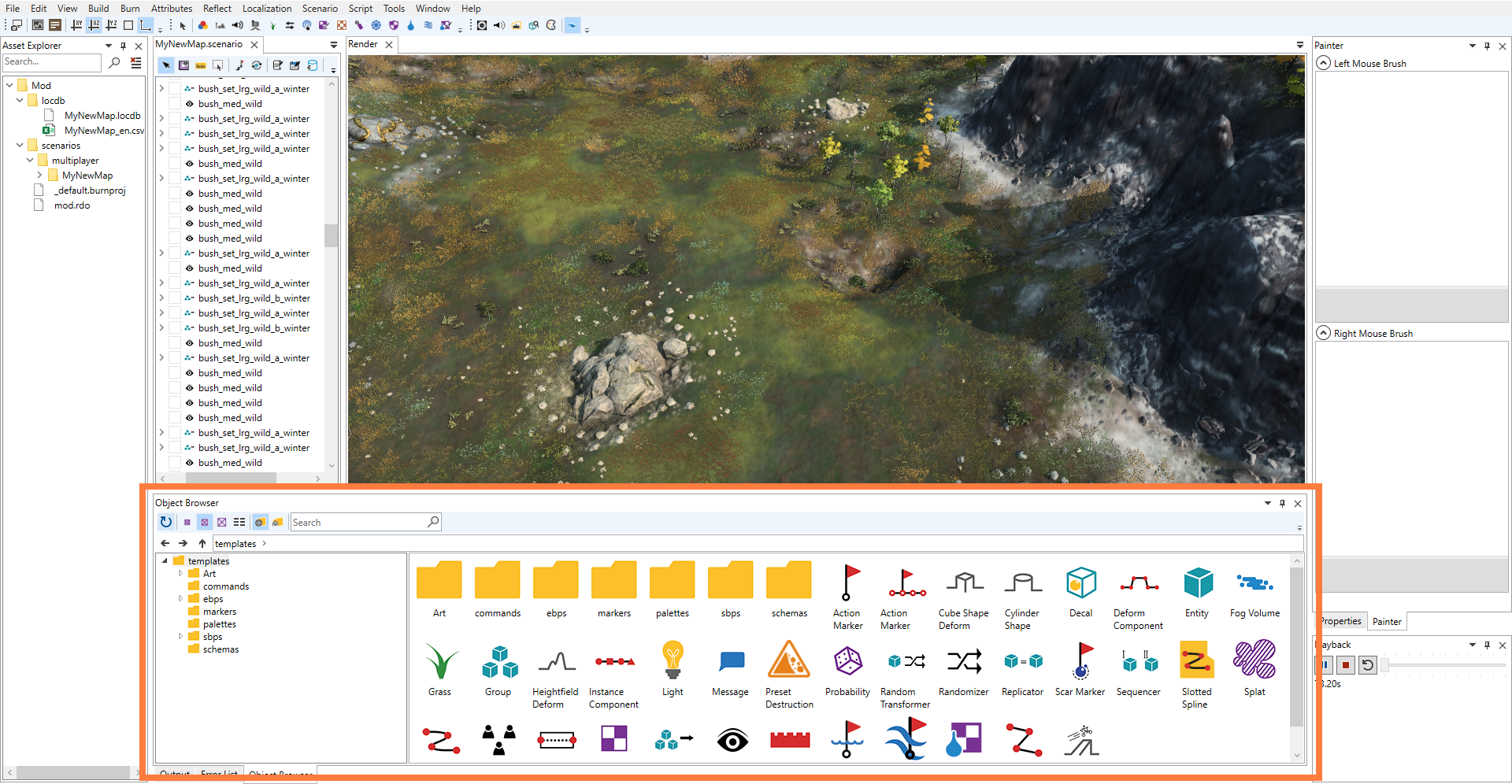Stop playback with the red square button
This screenshot has width=1512, height=784.
[1346, 665]
